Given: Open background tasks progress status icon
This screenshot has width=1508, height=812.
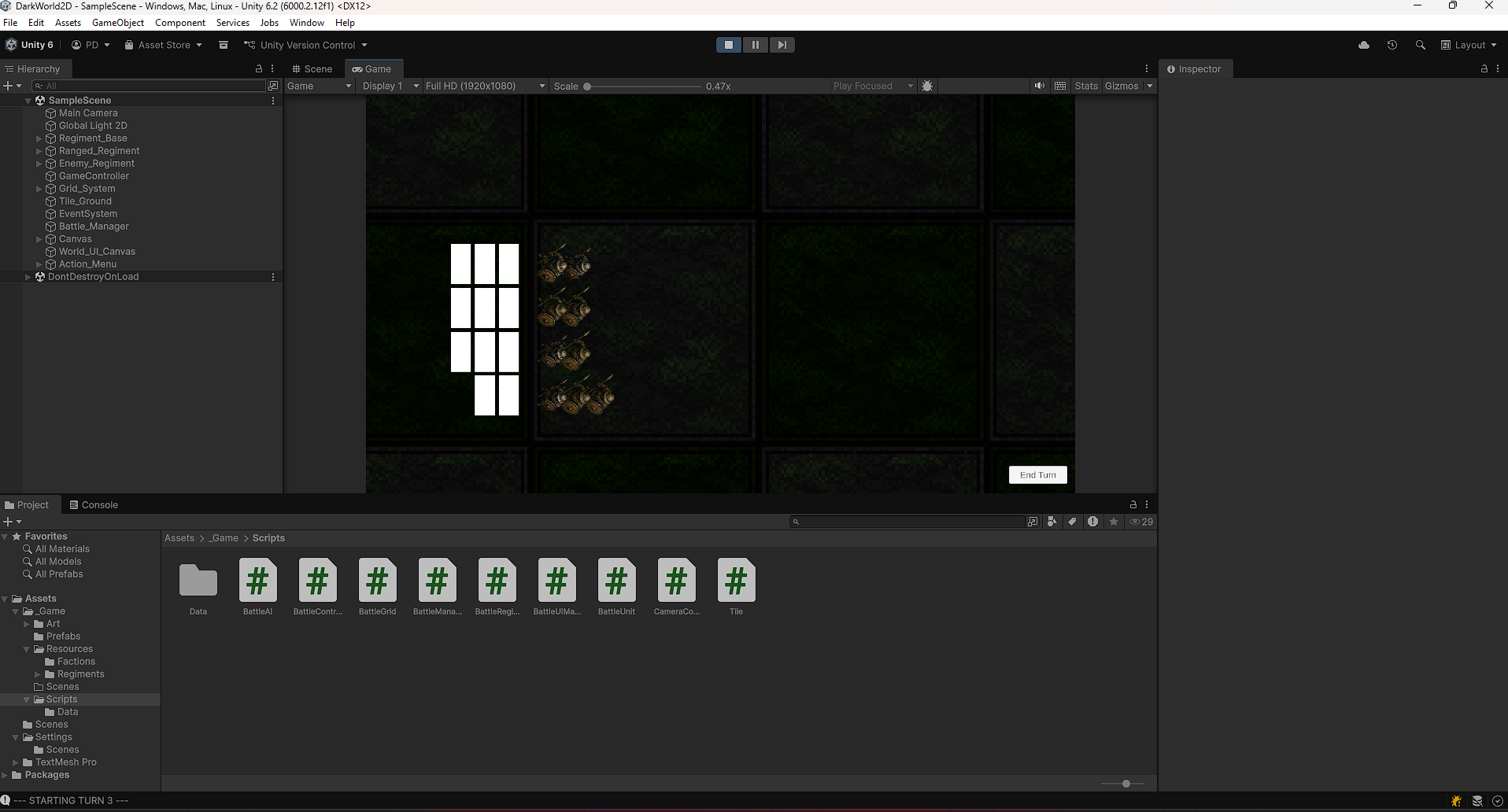Looking at the screenshot, I should click(1498, 801).
